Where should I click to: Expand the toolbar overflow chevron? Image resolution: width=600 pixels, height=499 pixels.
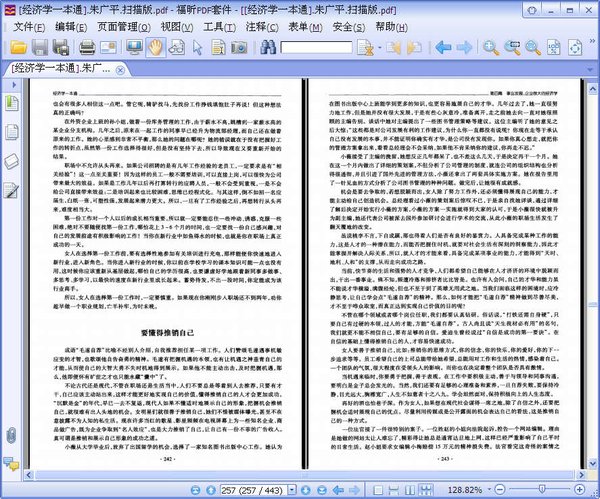592,41
